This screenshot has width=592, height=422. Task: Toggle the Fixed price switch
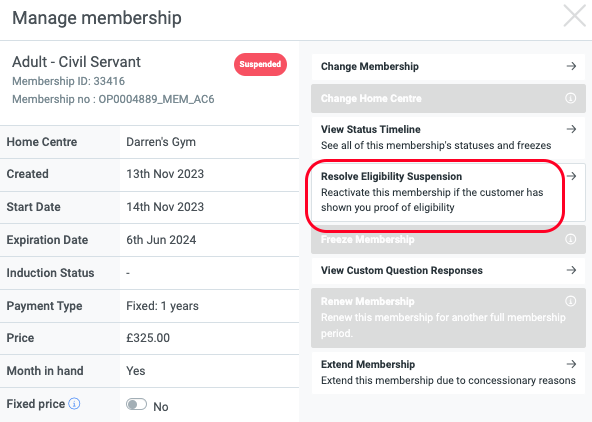click(136, 404)
